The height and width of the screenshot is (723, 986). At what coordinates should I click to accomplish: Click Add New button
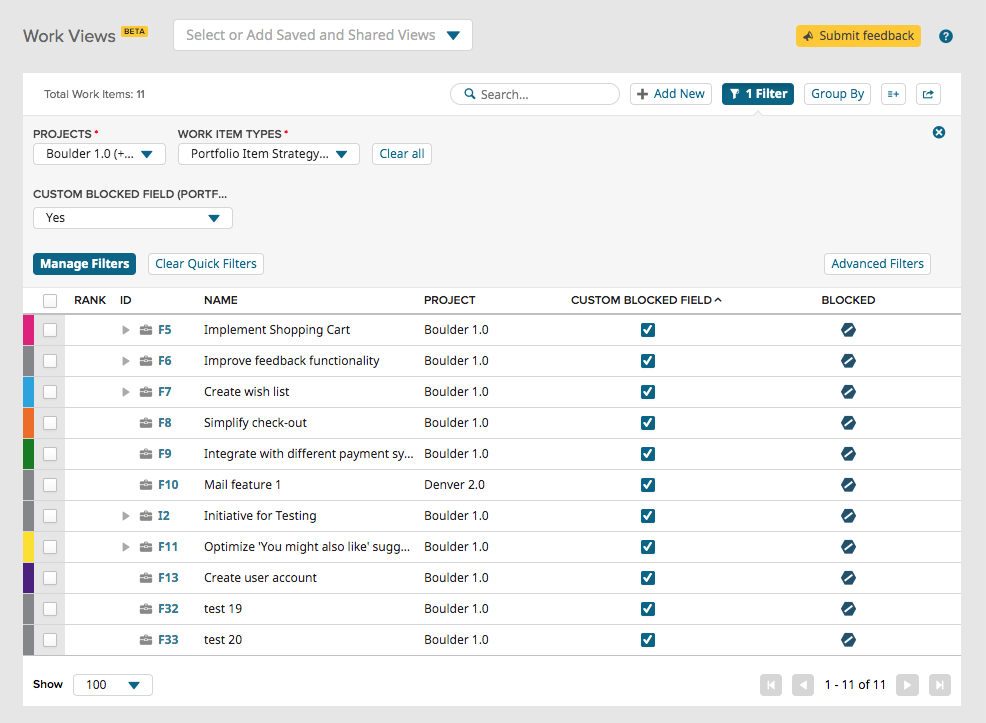[x=670, y=94]
